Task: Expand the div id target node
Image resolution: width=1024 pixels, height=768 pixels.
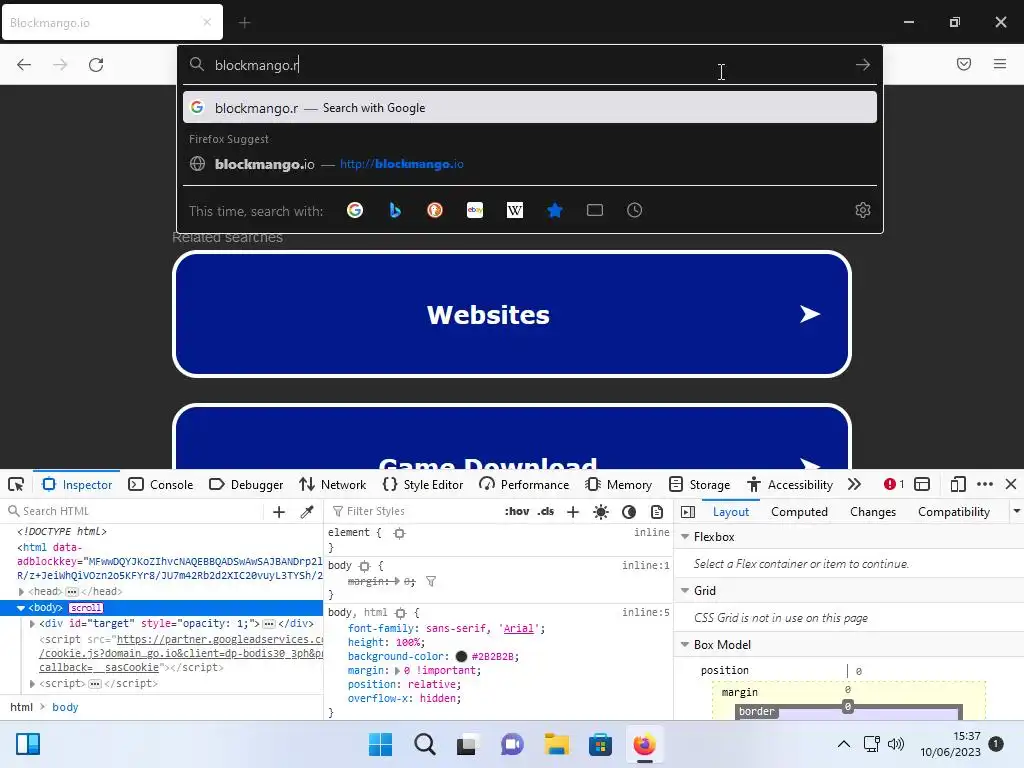Action: click(x=32, y=624)
